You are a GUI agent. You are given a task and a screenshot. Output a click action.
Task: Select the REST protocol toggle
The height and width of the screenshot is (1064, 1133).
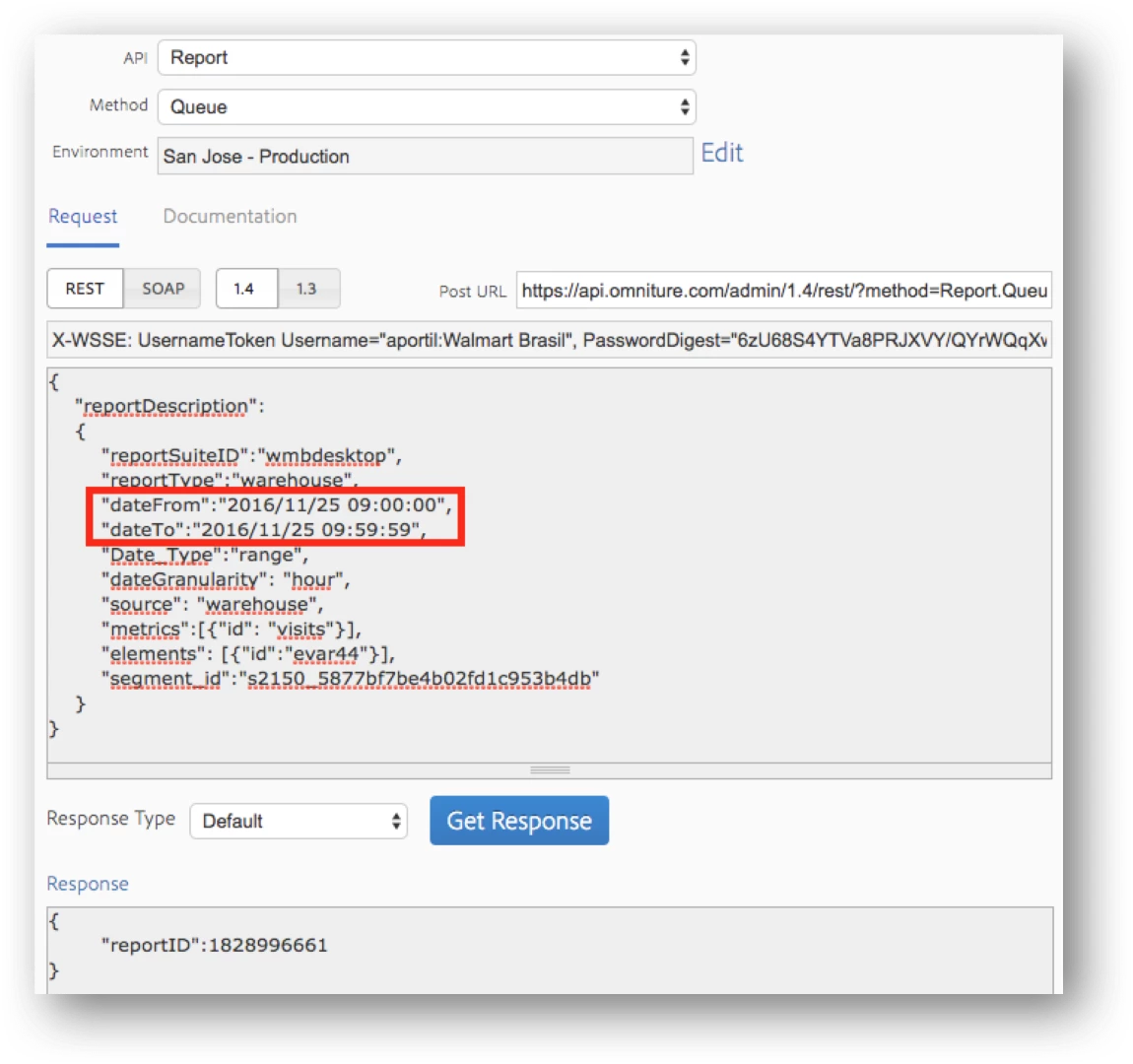[x=85, y=289]
